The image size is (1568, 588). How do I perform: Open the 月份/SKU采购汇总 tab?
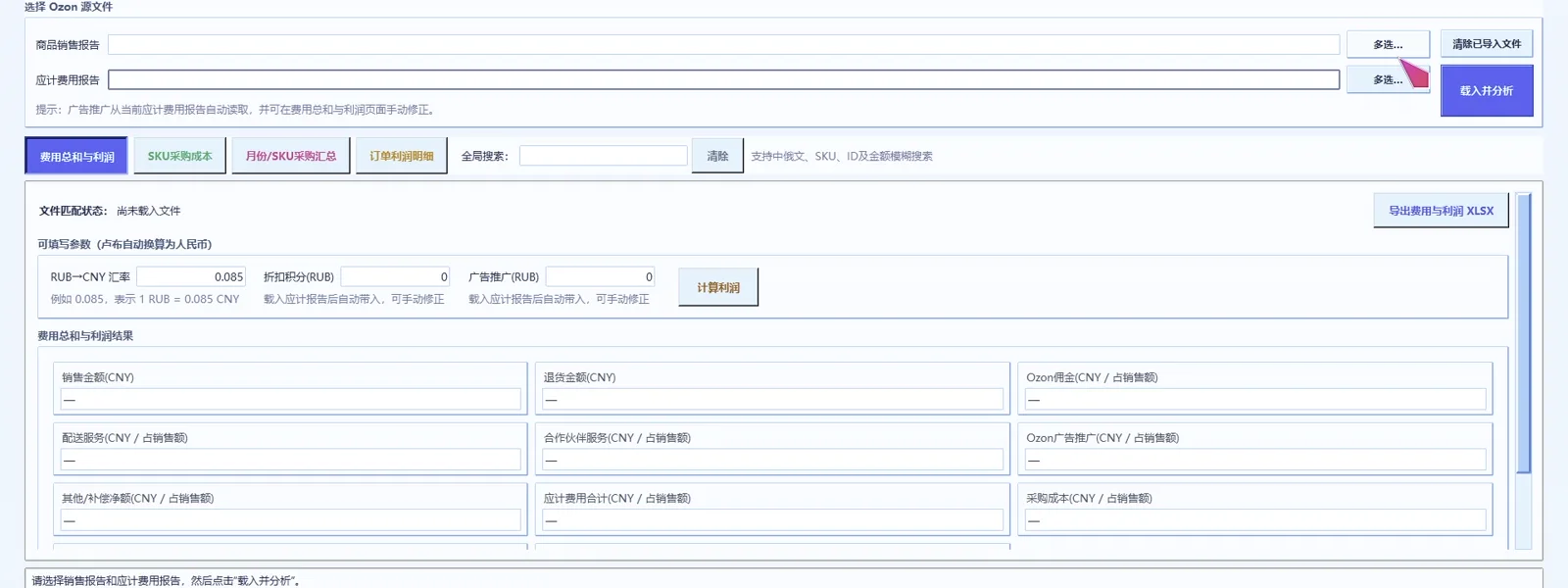290,156
